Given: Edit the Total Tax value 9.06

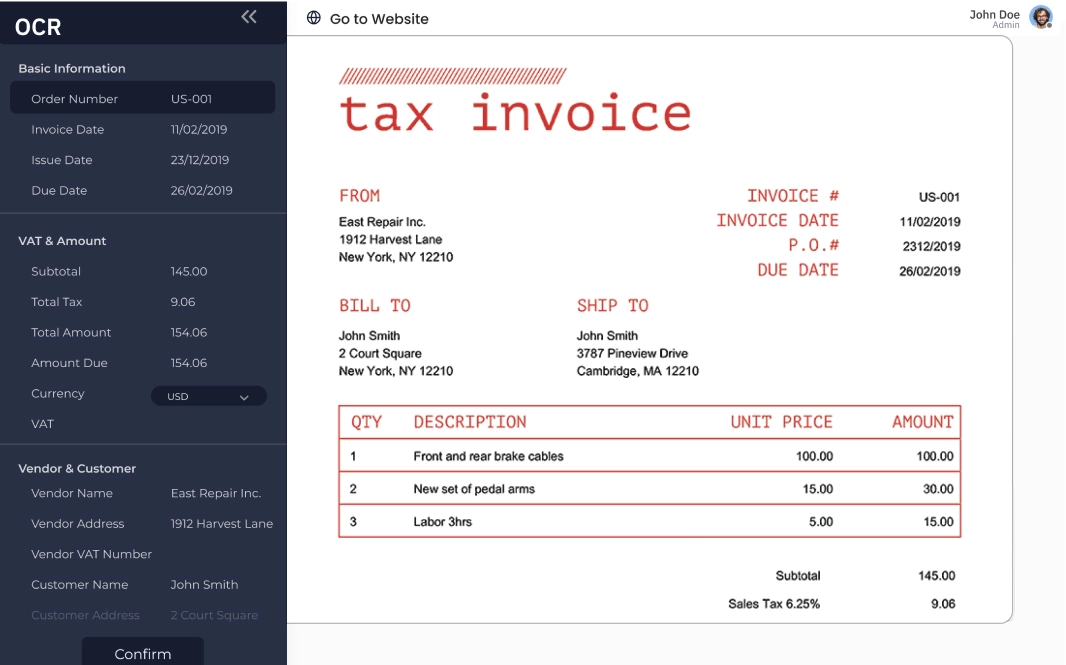Looking at the screenshot, I should tap(183, 302).
